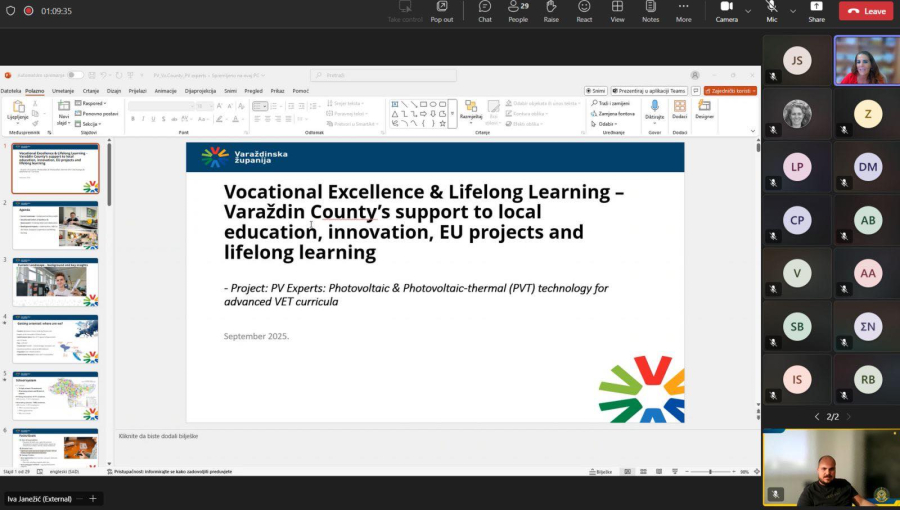The image size is (900, 510).
Task: Toggle the Camera on or off
Action: pos(726,10)
